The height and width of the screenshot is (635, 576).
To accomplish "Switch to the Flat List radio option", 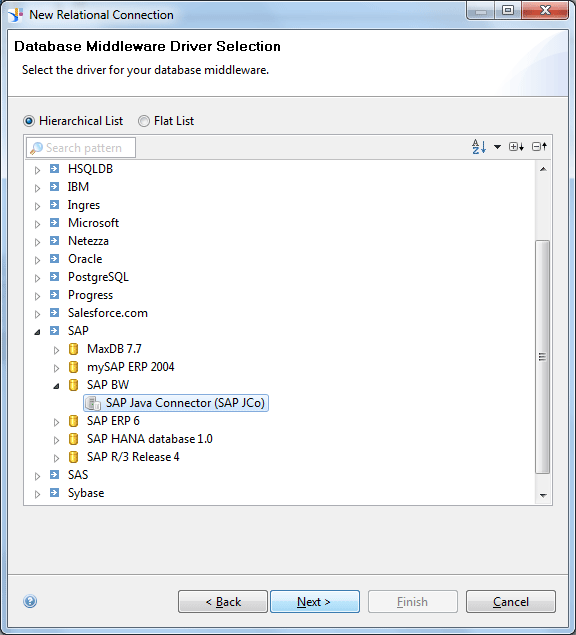I will click(144, 121).
